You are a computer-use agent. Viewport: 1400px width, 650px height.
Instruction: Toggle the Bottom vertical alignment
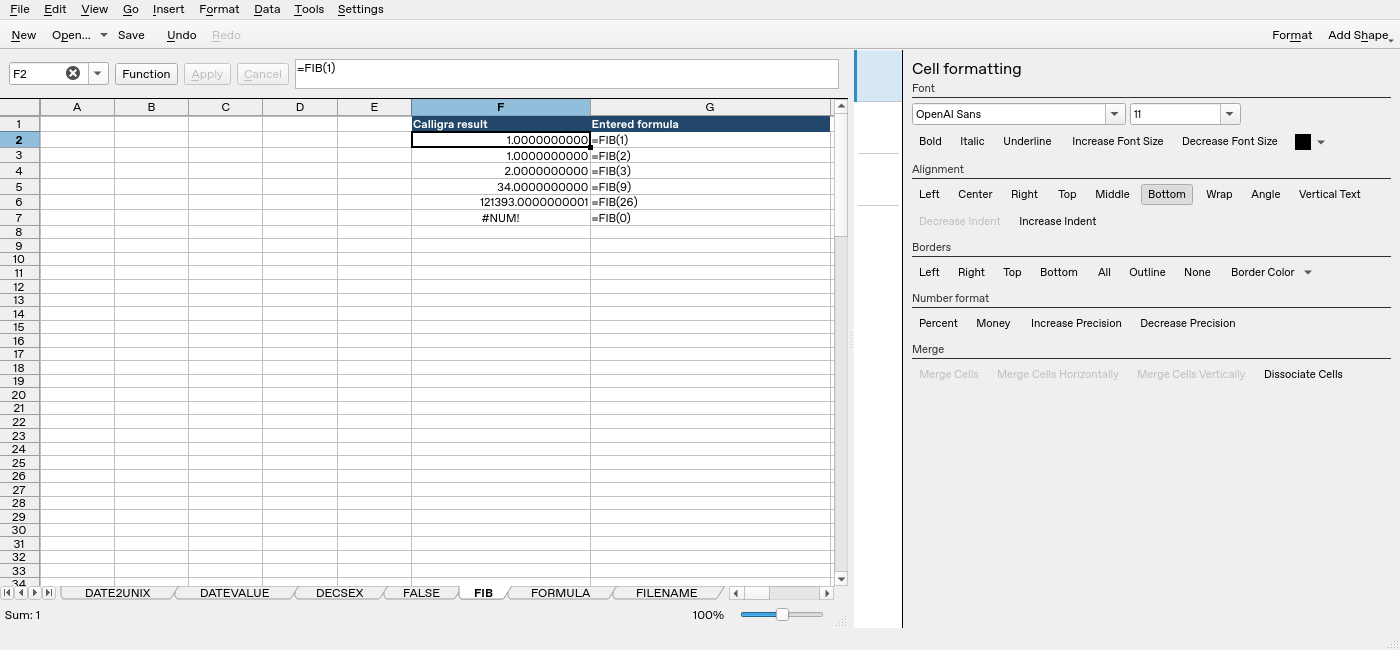pos(1166,194)
